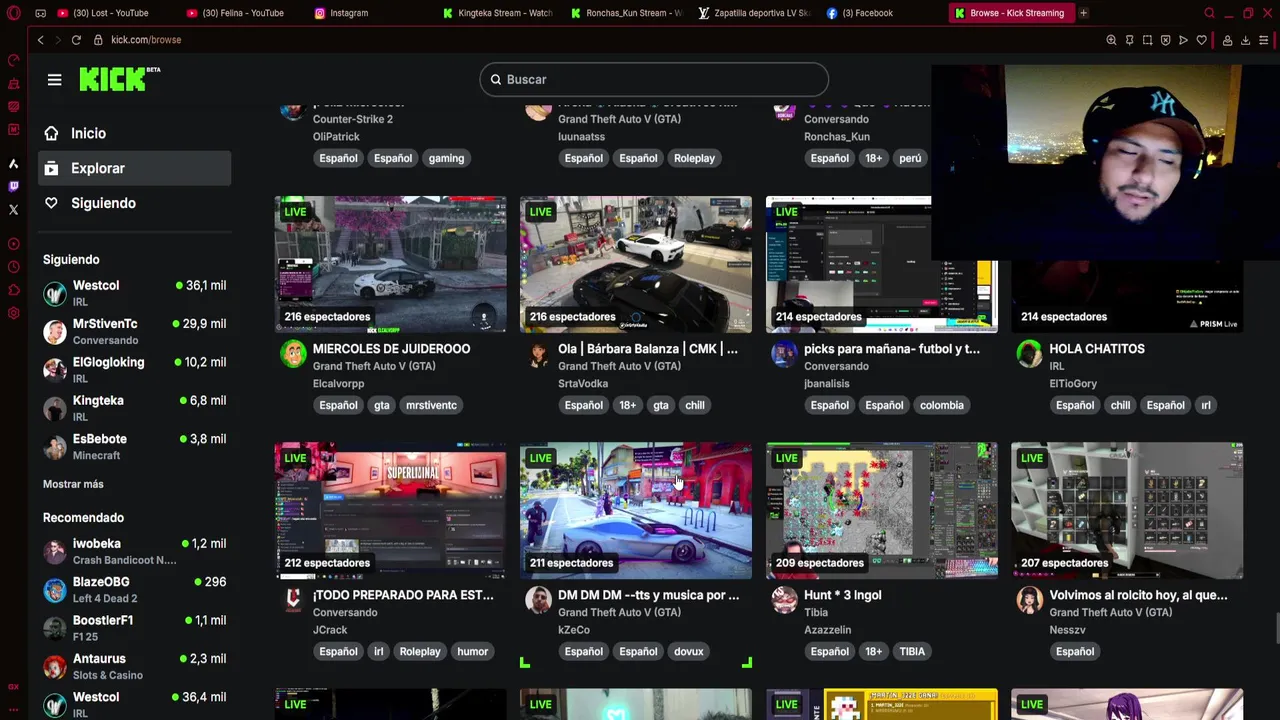Open the Kick hamburger menu
This screenshot has width=1280, height=720.
coord(55,80)
